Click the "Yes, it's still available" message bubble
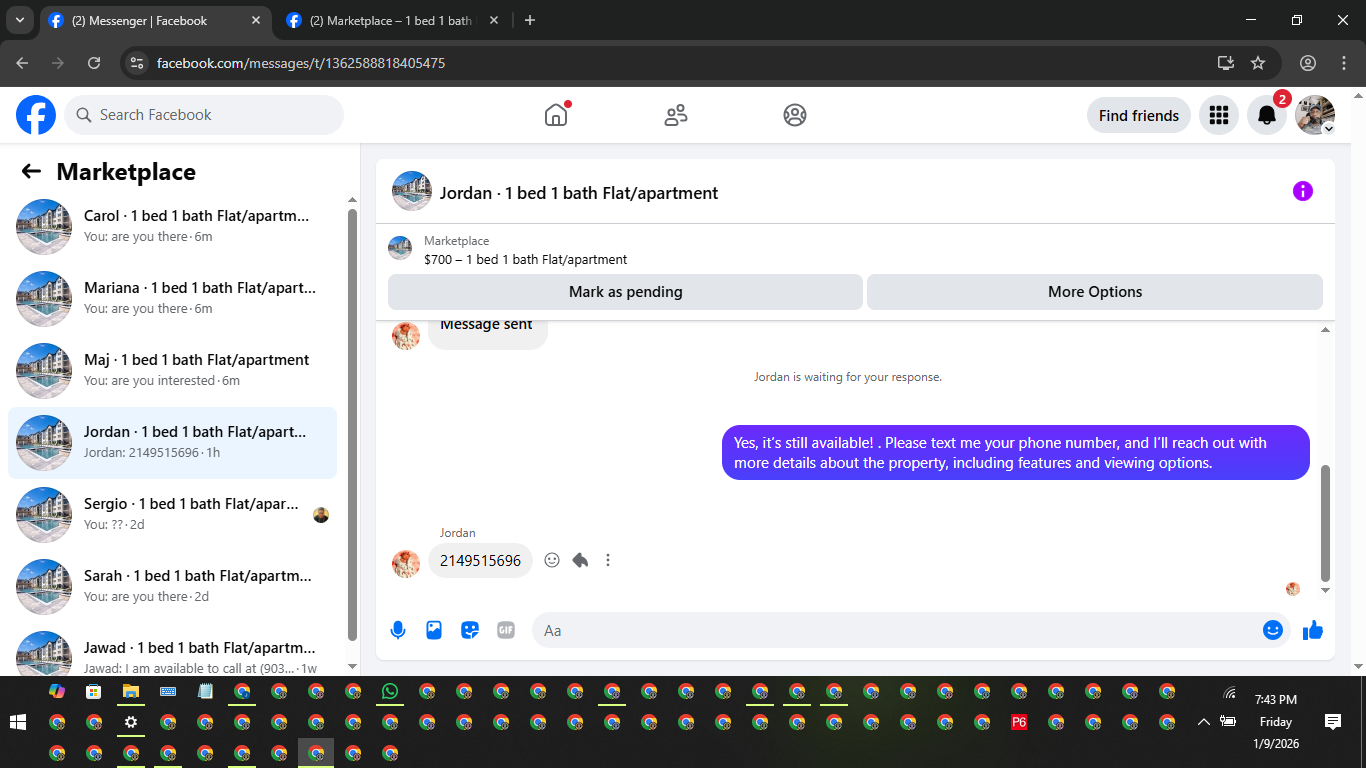1366x768 pixels. point(1015,453)
